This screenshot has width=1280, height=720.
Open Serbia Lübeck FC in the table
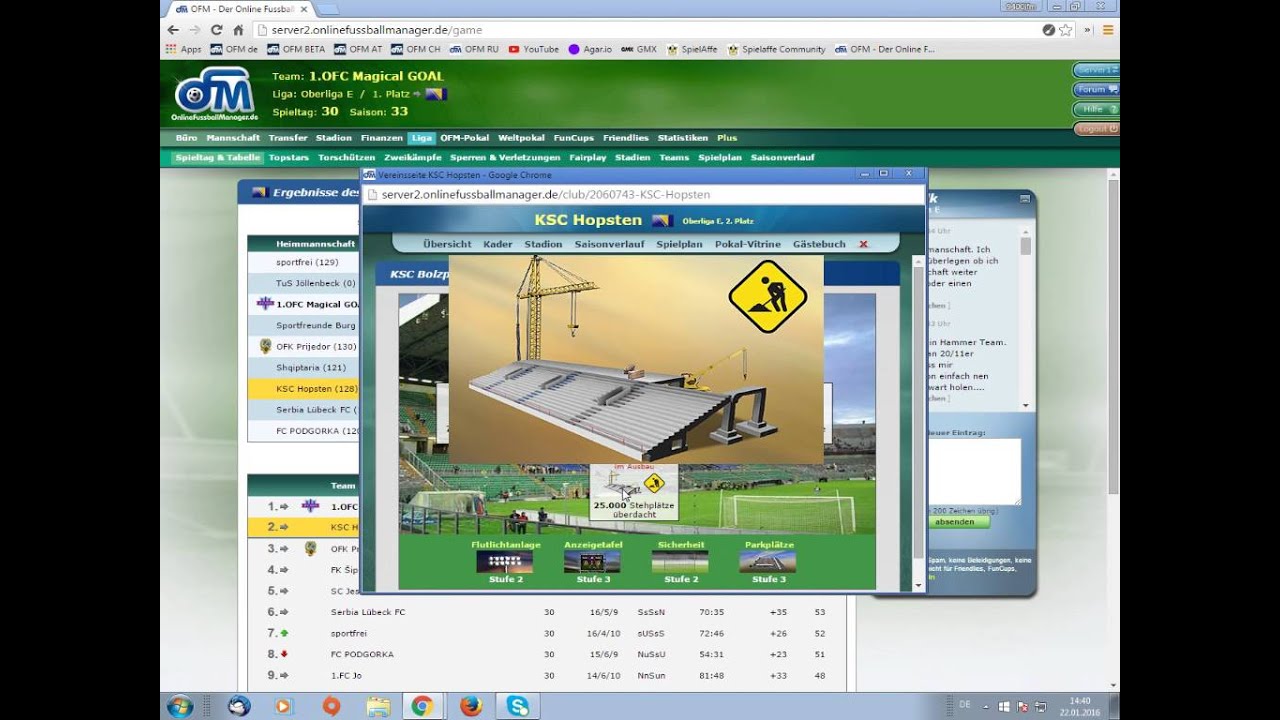pyautogui.click(x=368, y=612)
